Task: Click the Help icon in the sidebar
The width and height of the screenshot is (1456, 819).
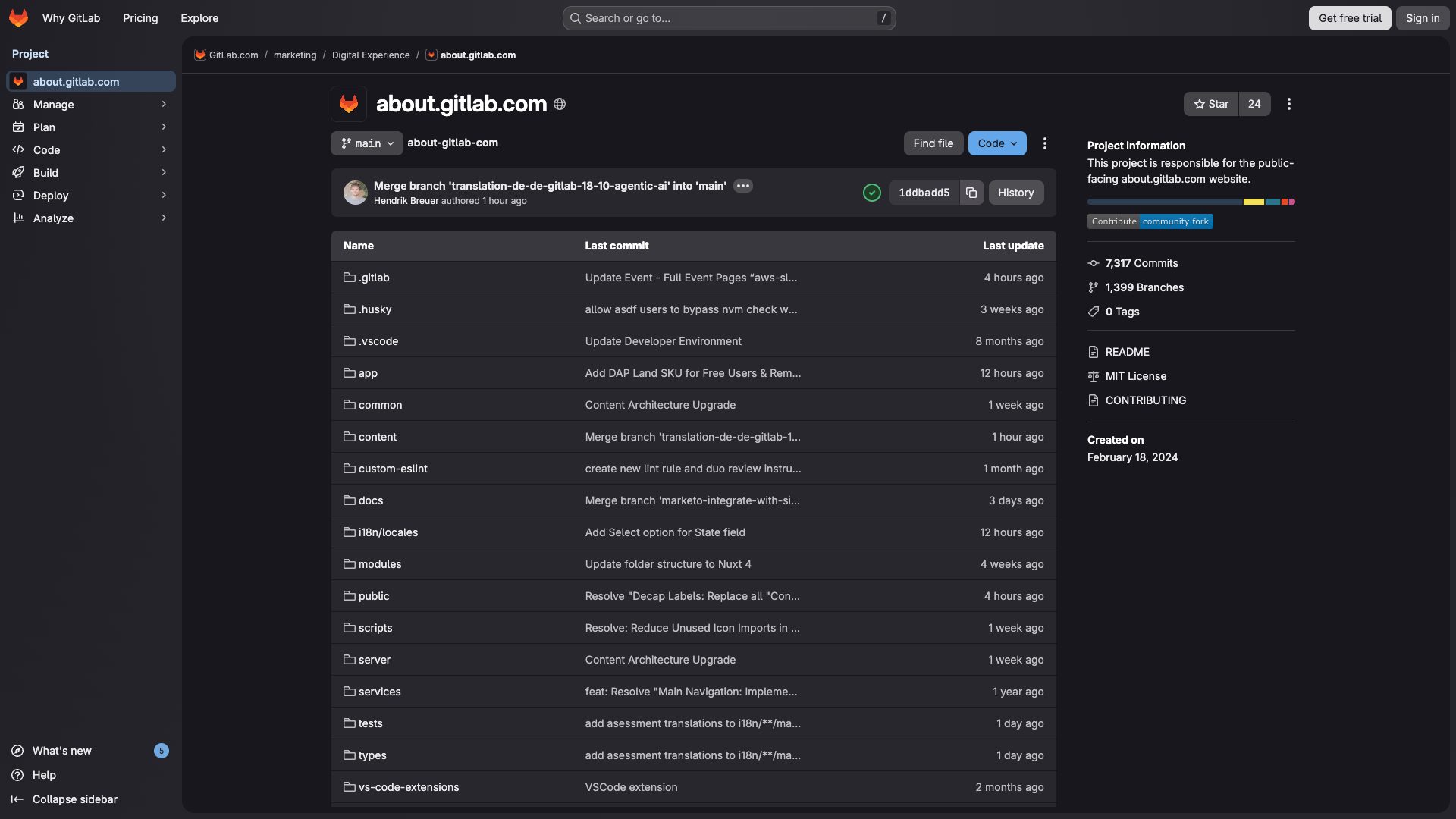Action: [17, 775]
